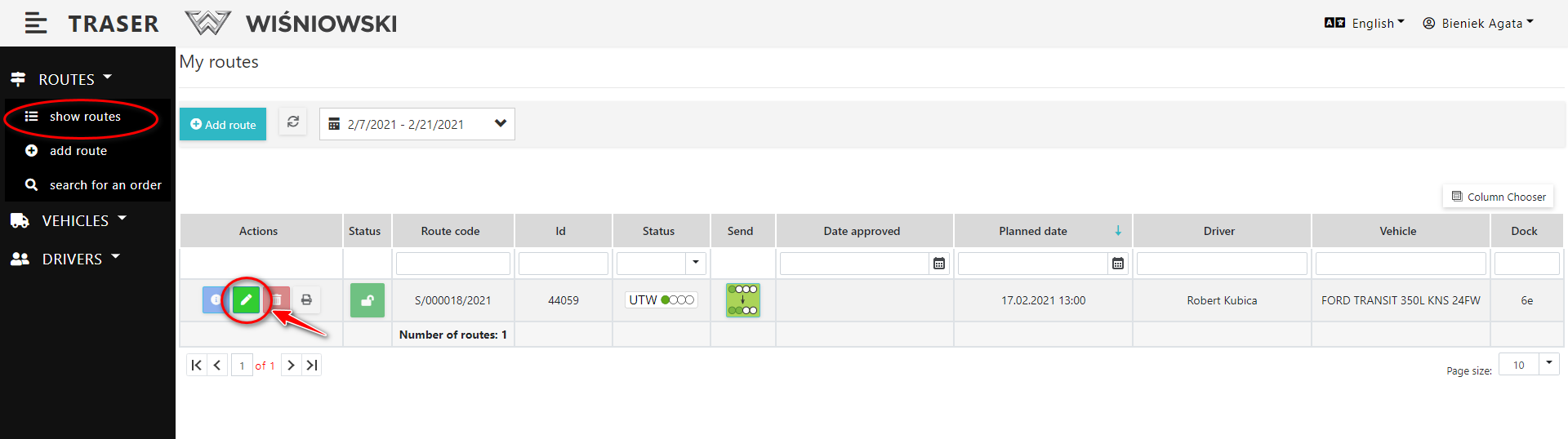Click the print route icon
Image resolution: width=1568 pixels, height=439 pixels.
[x=306, y=300]
